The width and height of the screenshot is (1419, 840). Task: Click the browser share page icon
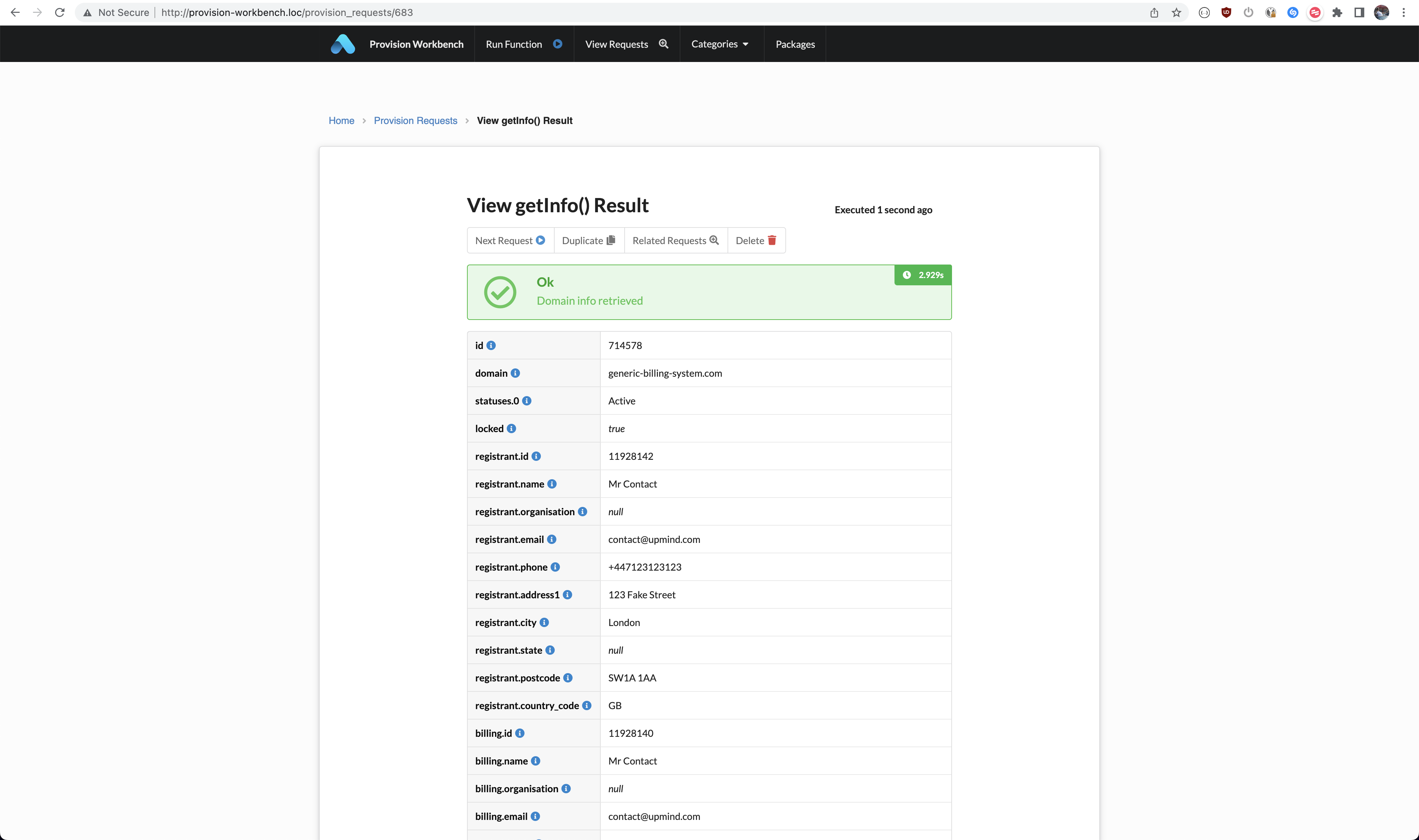pyautogui.click(x=1154, y=12)
